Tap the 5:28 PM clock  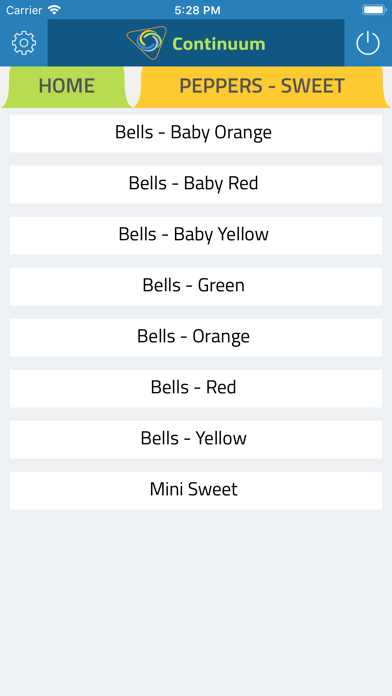point(197,10)
